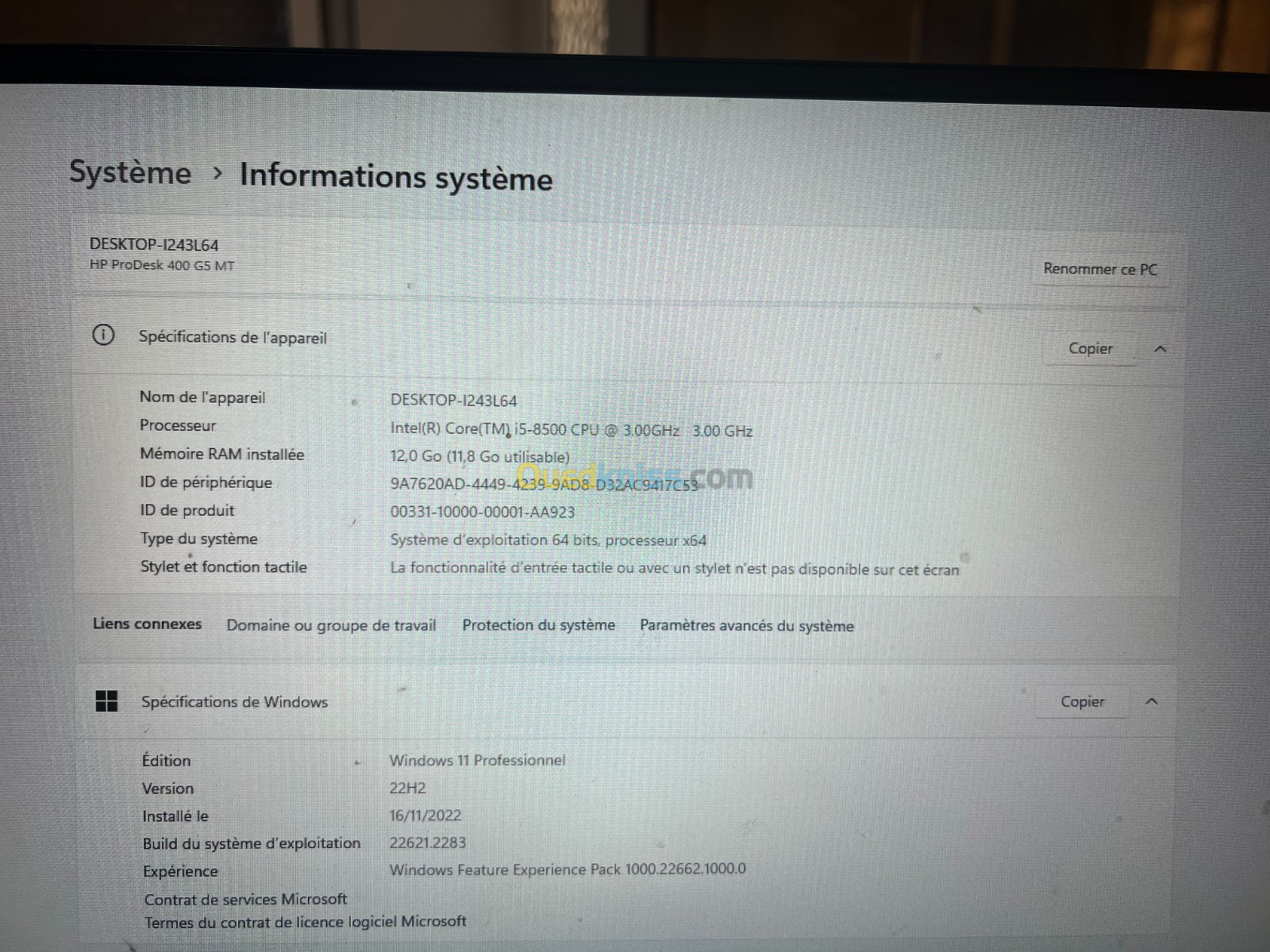Click the Mémoire RAM installée label

coord(221,454)
